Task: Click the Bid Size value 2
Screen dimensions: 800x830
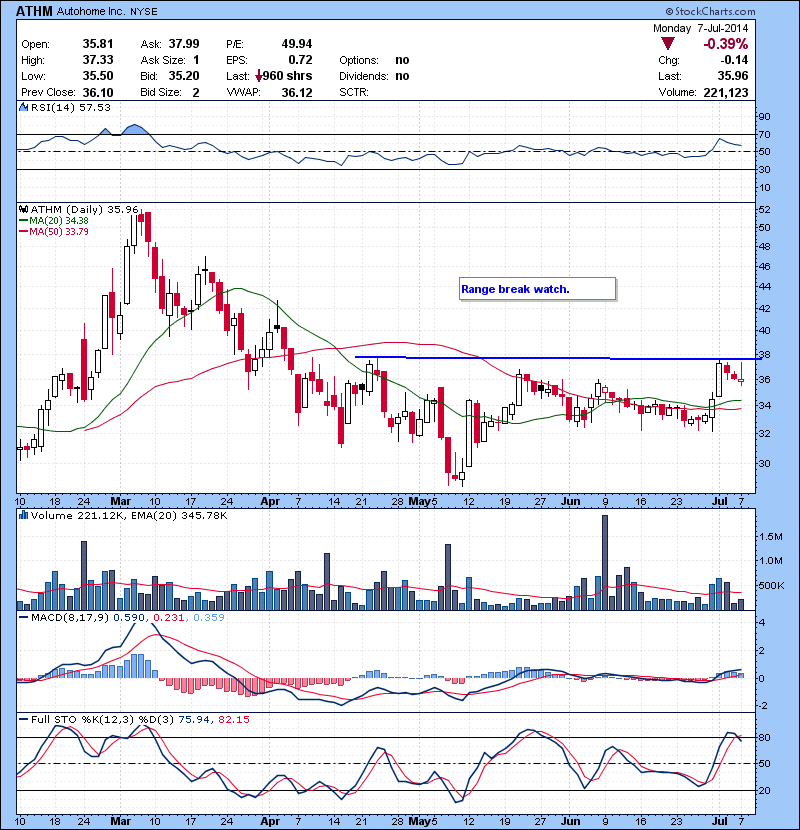Action: pos(196,93)
